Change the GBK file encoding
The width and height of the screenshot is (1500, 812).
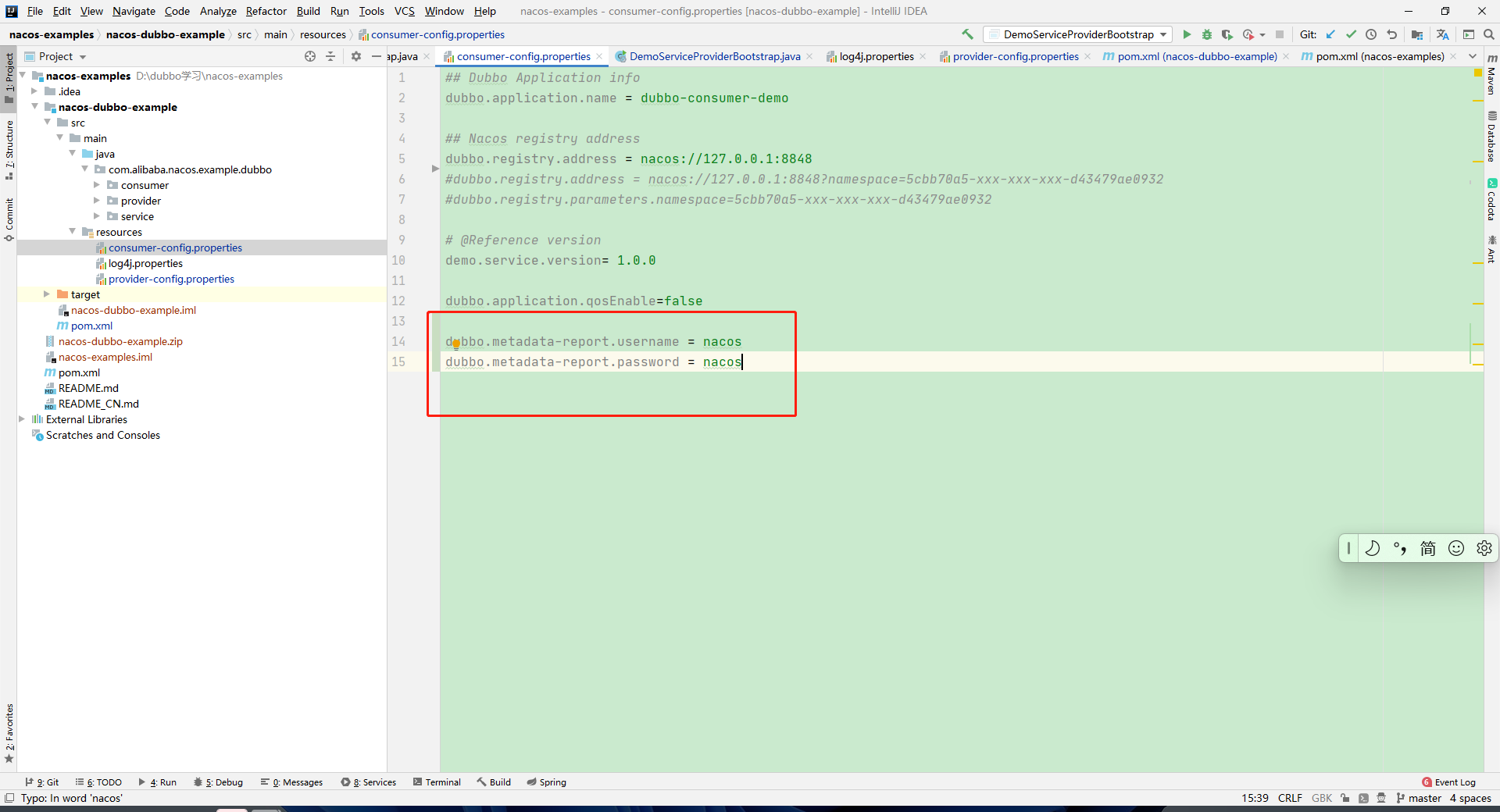[1322, 798]
